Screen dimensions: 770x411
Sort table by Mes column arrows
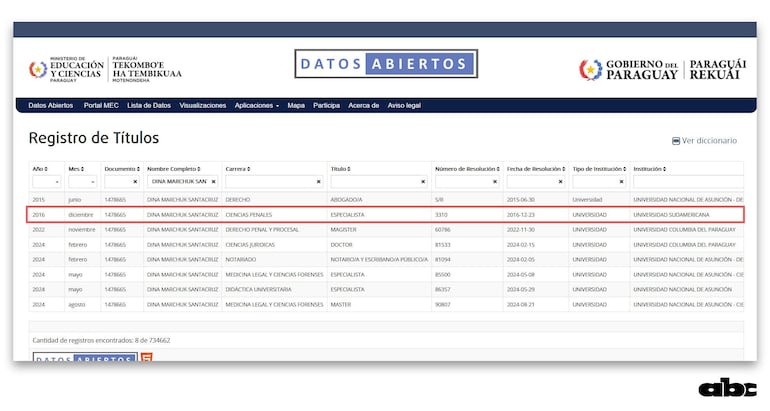(82, 169)
